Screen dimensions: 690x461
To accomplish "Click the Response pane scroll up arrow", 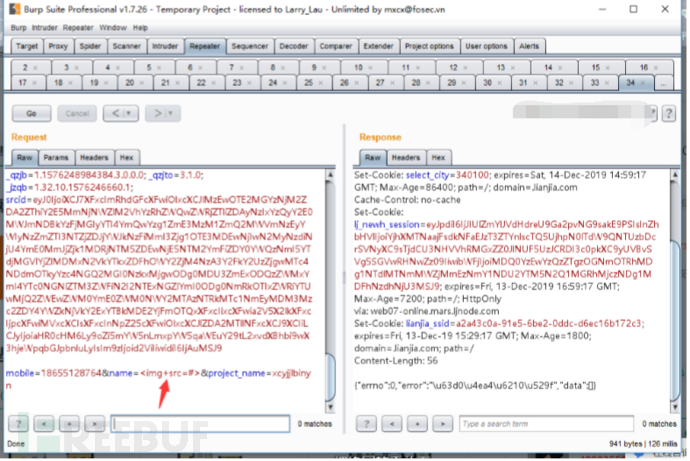I will pyautogui.click(x=675, y=175).
